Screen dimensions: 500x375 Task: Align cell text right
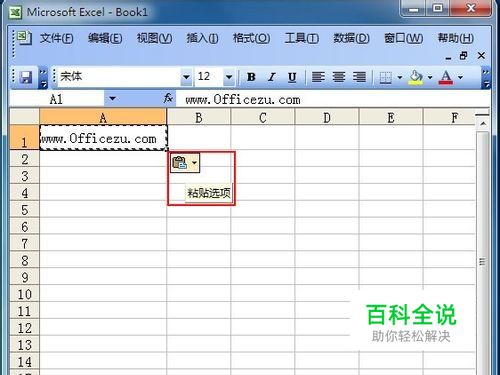click(359, 77)
